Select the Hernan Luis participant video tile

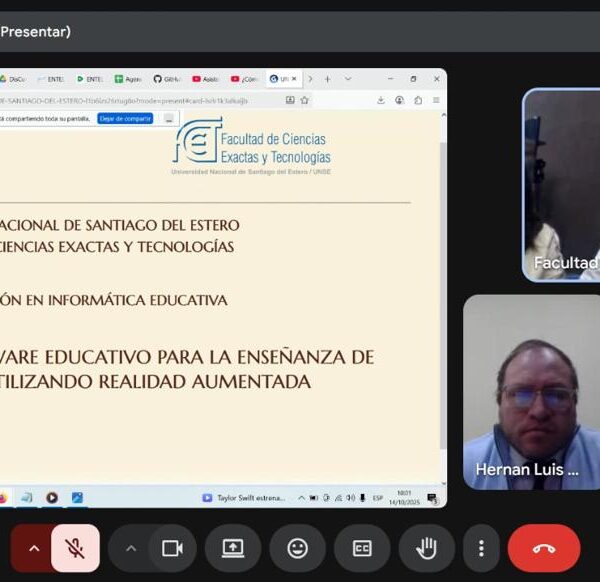pos(532,392)
